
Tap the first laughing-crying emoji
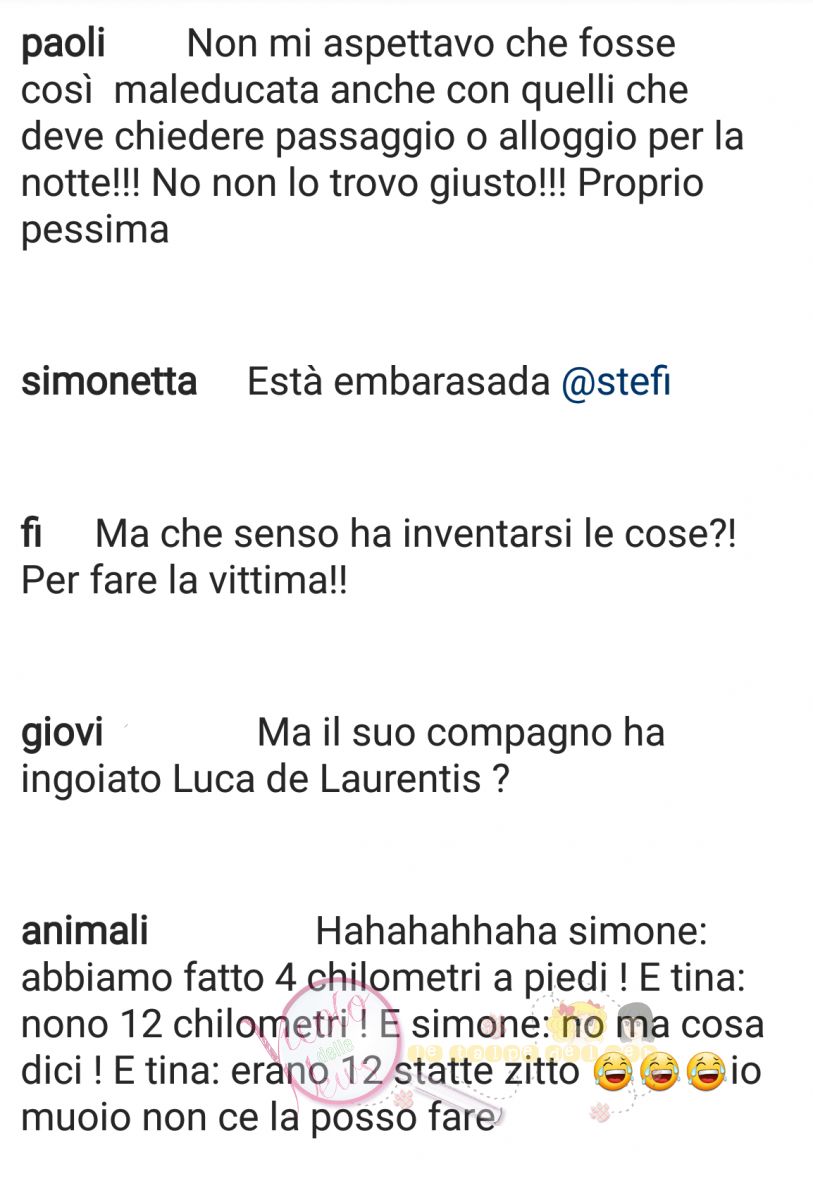613,1073
